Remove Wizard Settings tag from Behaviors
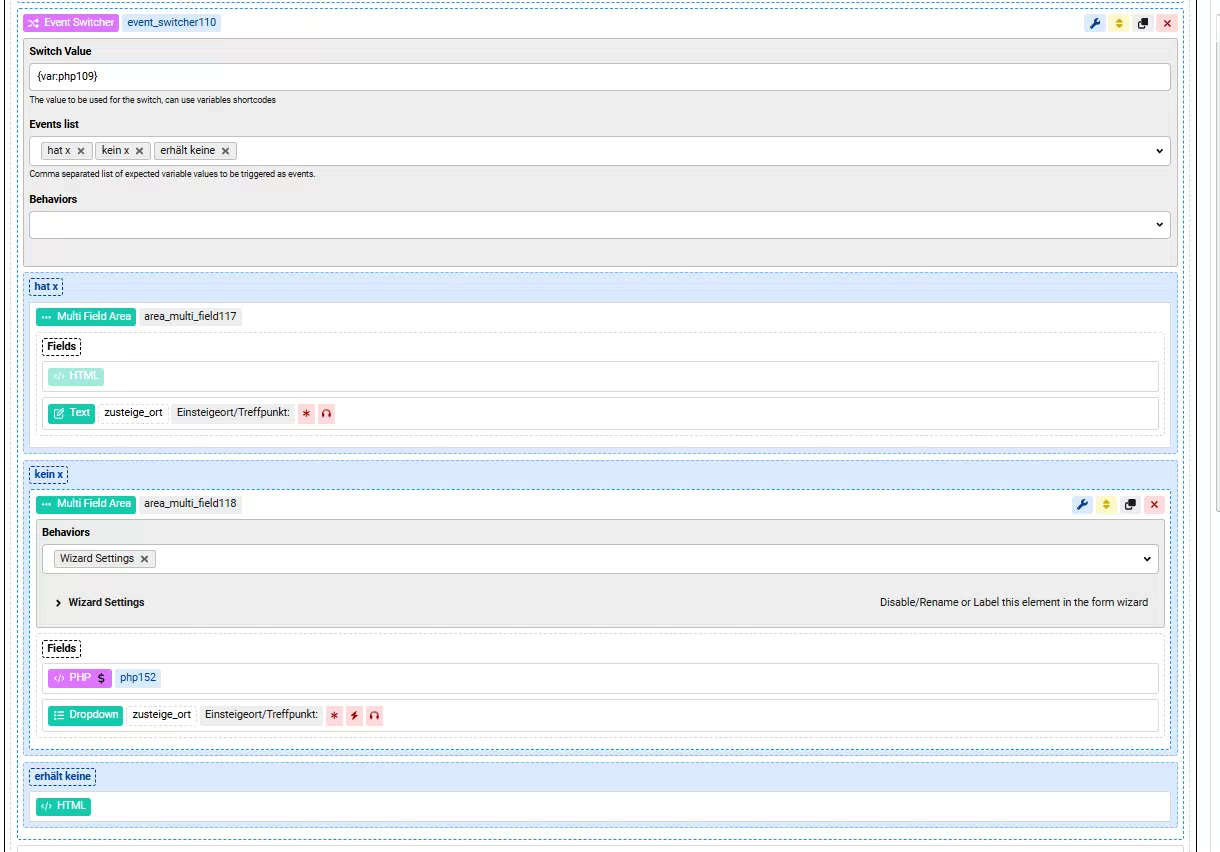The width and height of the screenshot is (1220, 852). [145, 559]
